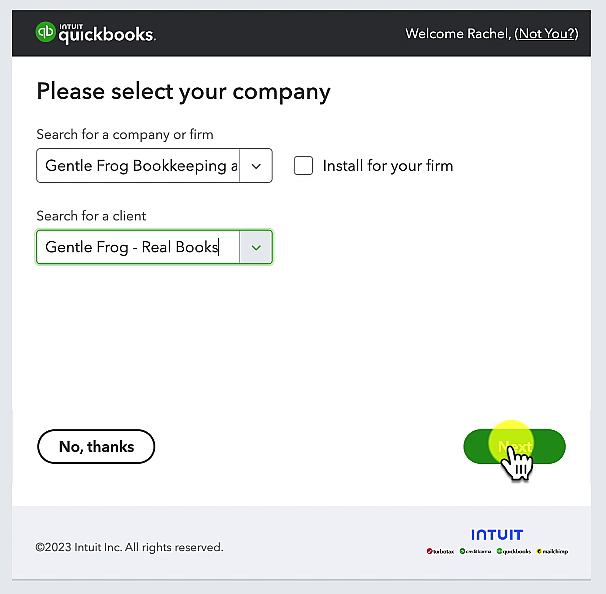Open the Mailchimp footer brand icon
This screenshot has width=606, height=594.
(552, 551)
